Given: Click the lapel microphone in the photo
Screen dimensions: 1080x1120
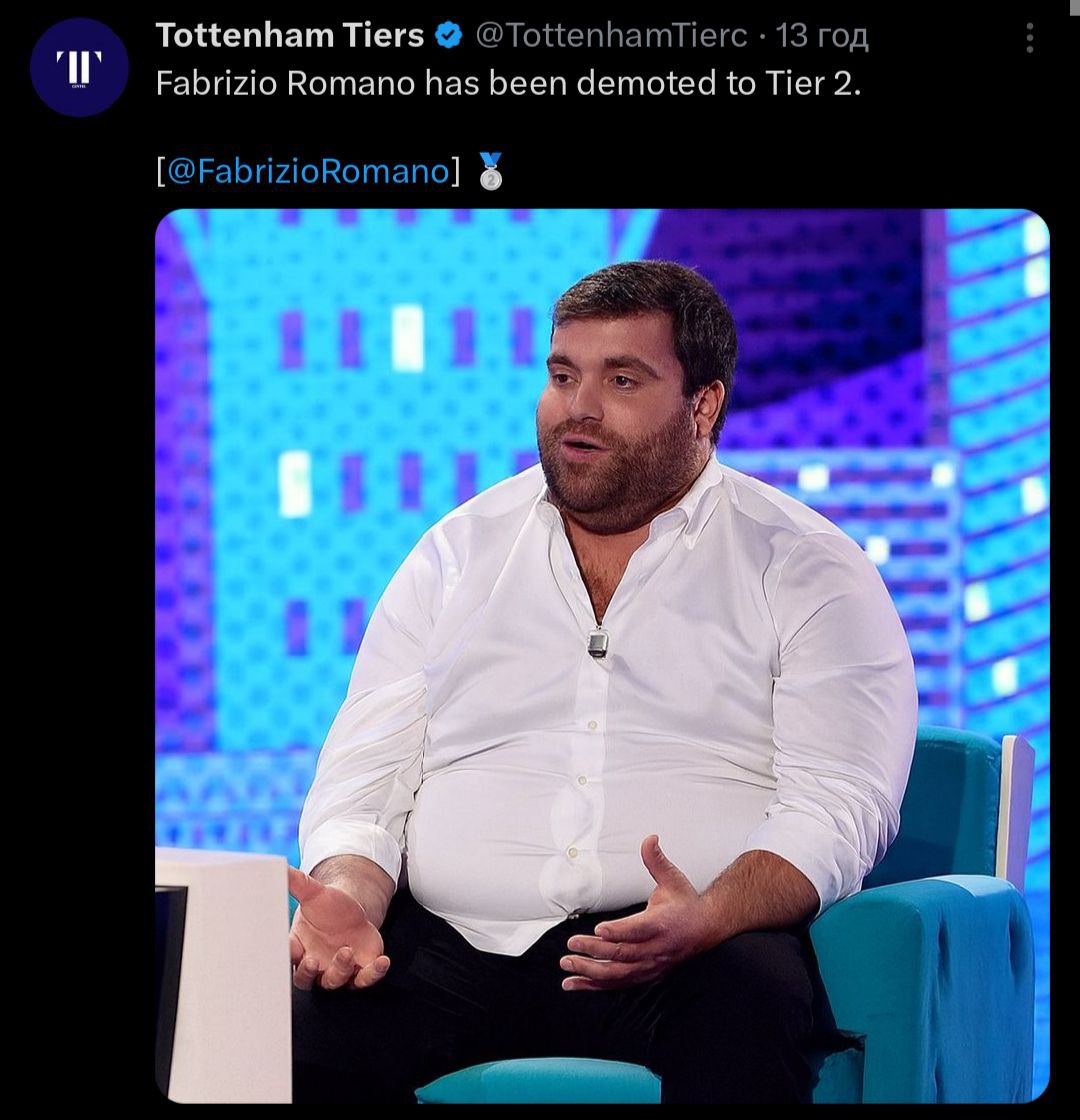Looking at the screenshot, I should [x=598, y=642].
